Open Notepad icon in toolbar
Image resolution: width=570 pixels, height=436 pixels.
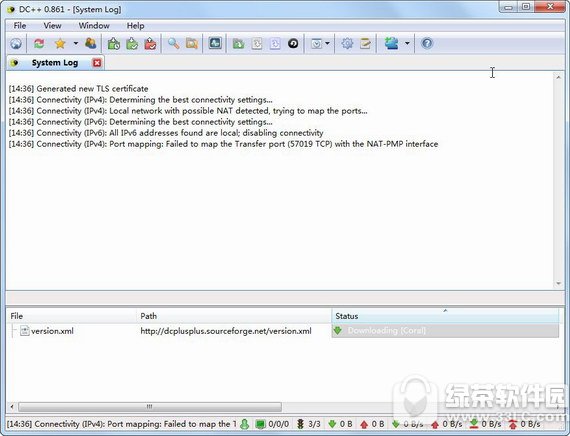[365, 44]
